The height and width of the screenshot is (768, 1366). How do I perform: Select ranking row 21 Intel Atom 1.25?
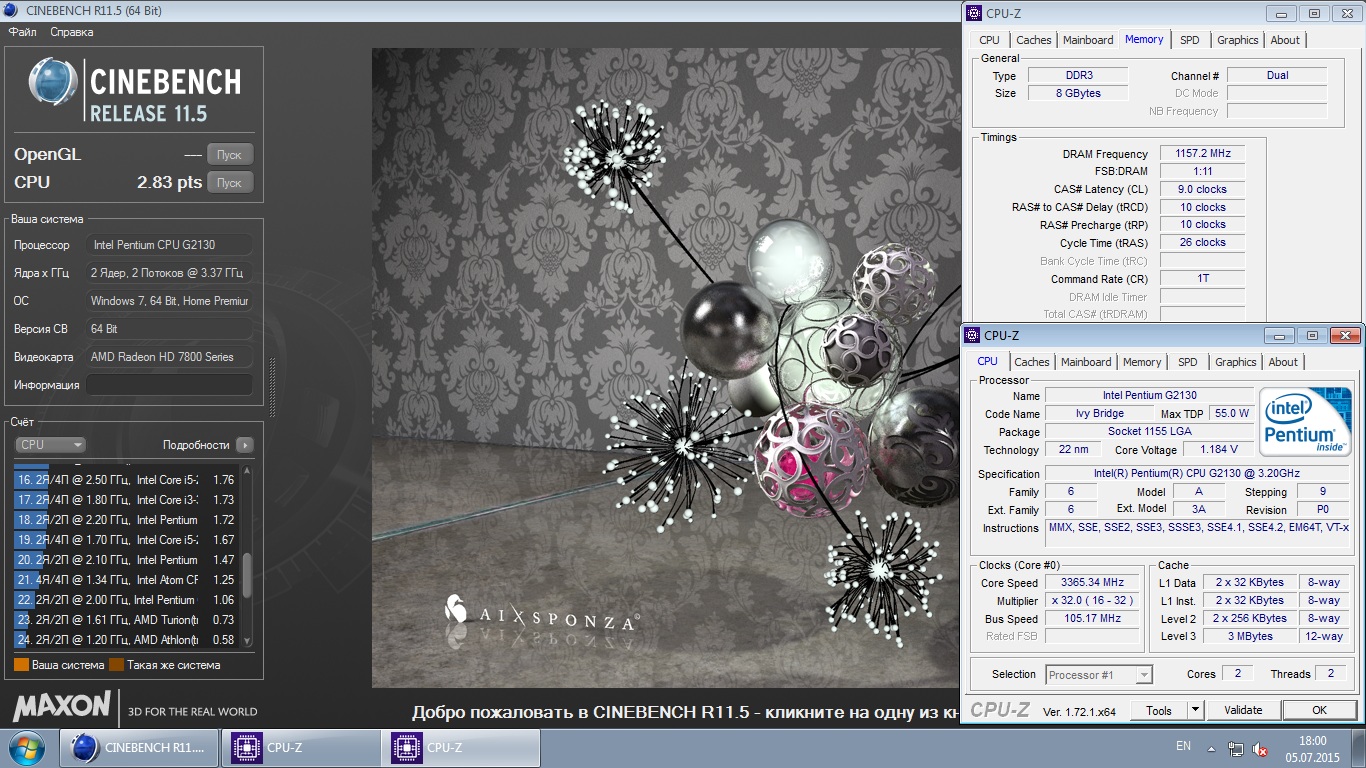pos(125,580)
